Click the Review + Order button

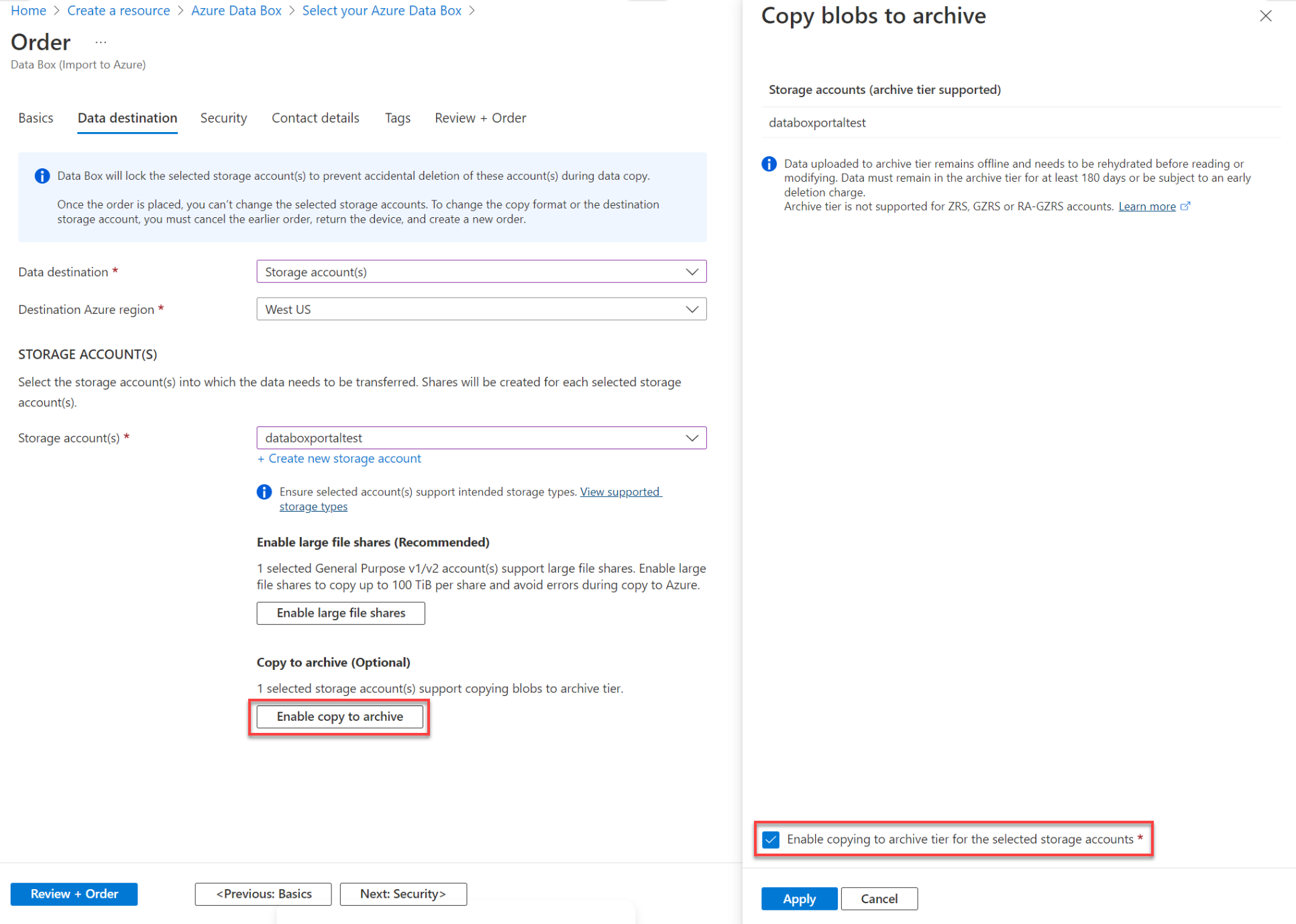click(74, 893)
